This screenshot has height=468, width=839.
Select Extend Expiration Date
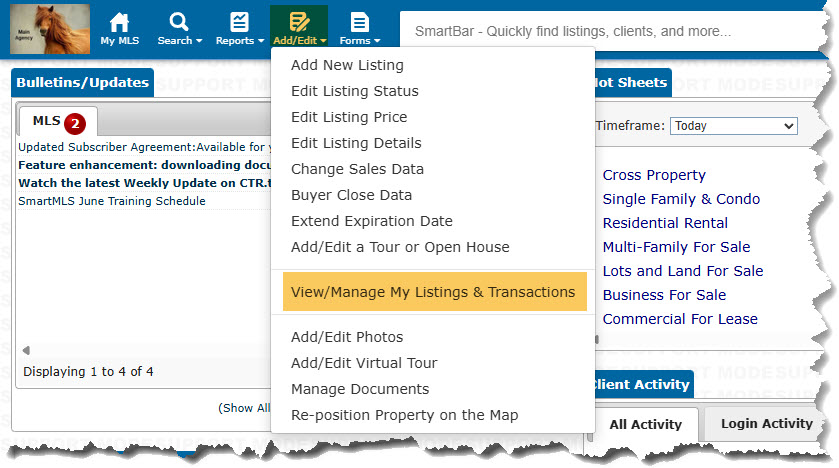tap(372, 221)
